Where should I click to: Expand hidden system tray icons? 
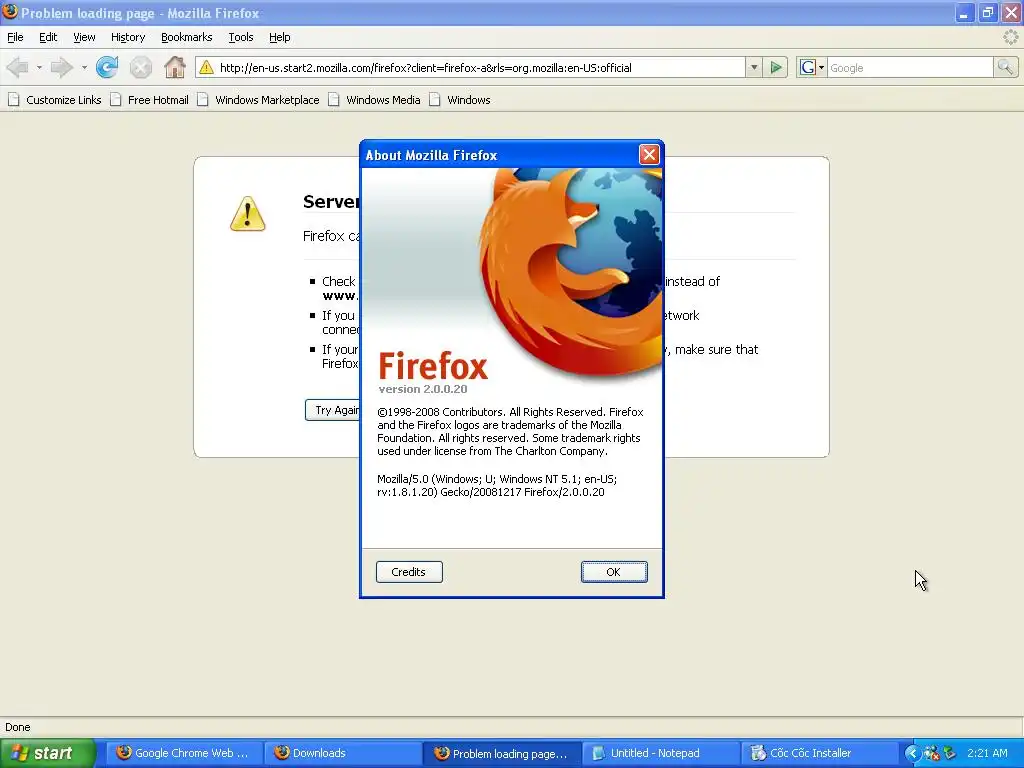pos(912,754)
